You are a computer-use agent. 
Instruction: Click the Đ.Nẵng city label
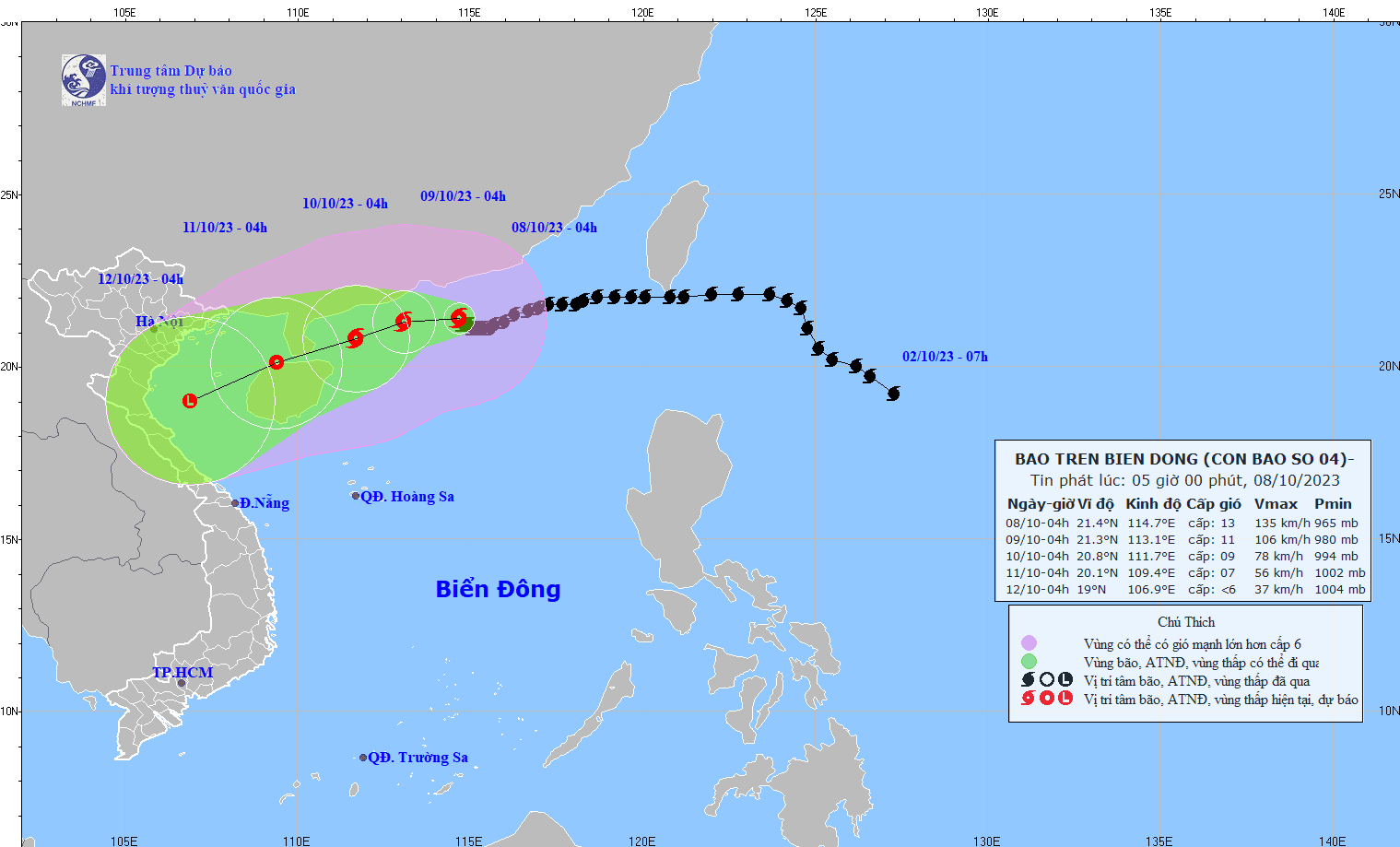click(x=265, y=503)
